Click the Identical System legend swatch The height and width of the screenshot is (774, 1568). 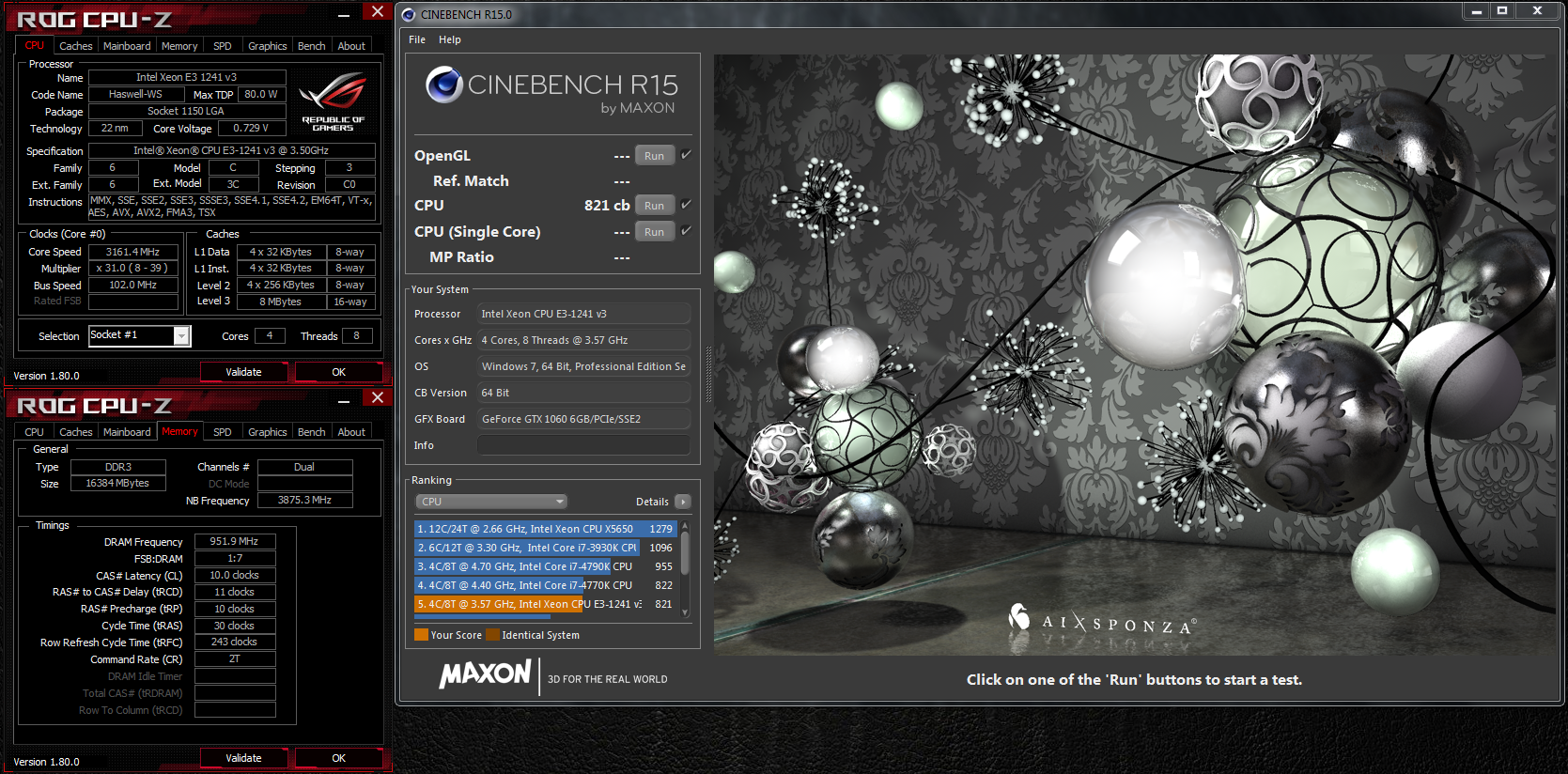tap(492, 635)
